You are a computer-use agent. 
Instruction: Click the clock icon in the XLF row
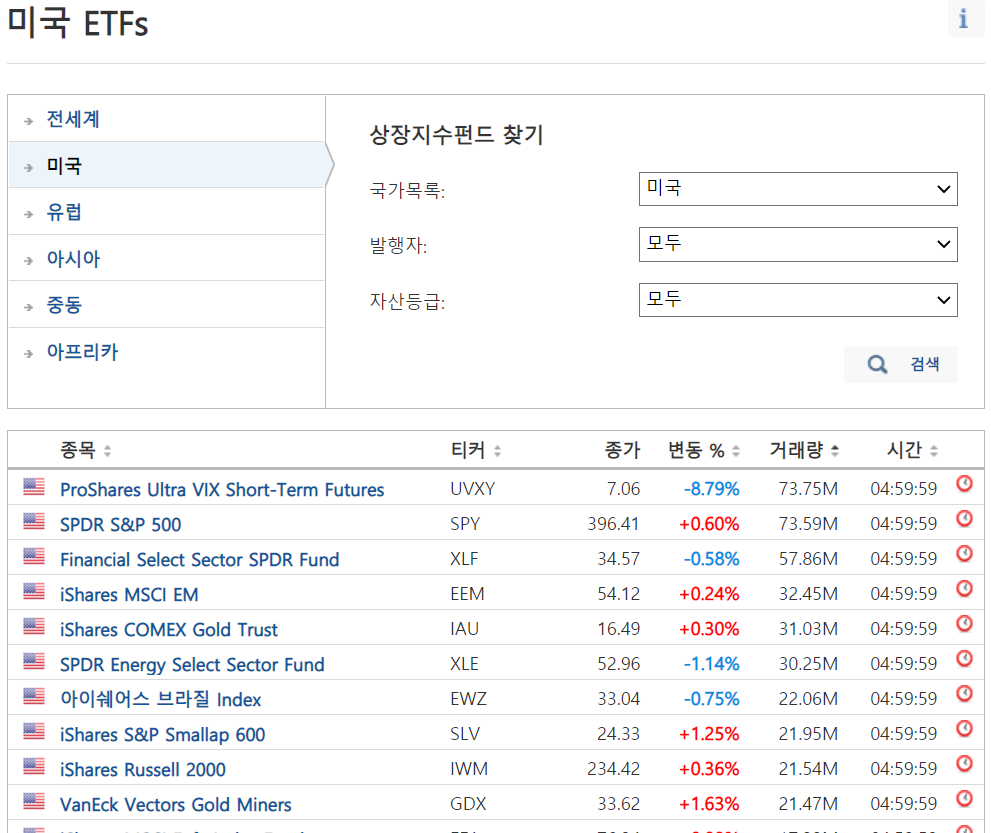pyautogui.click(x=964, y=554)
